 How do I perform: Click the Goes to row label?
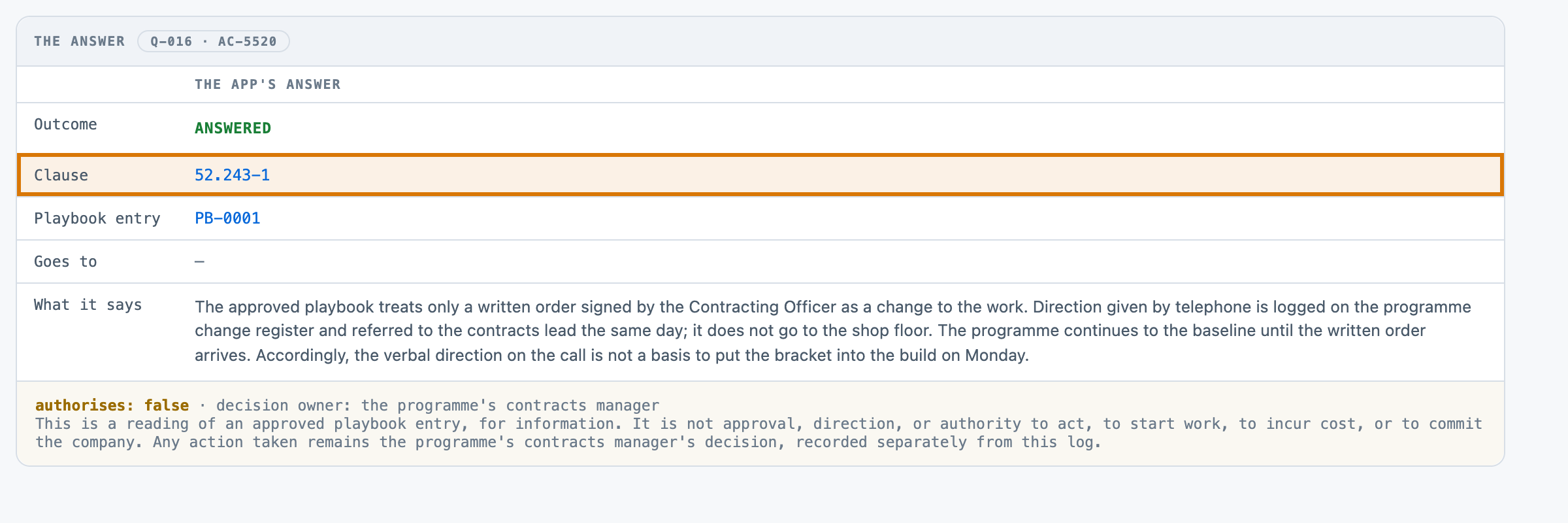click(x=65, y=261)
